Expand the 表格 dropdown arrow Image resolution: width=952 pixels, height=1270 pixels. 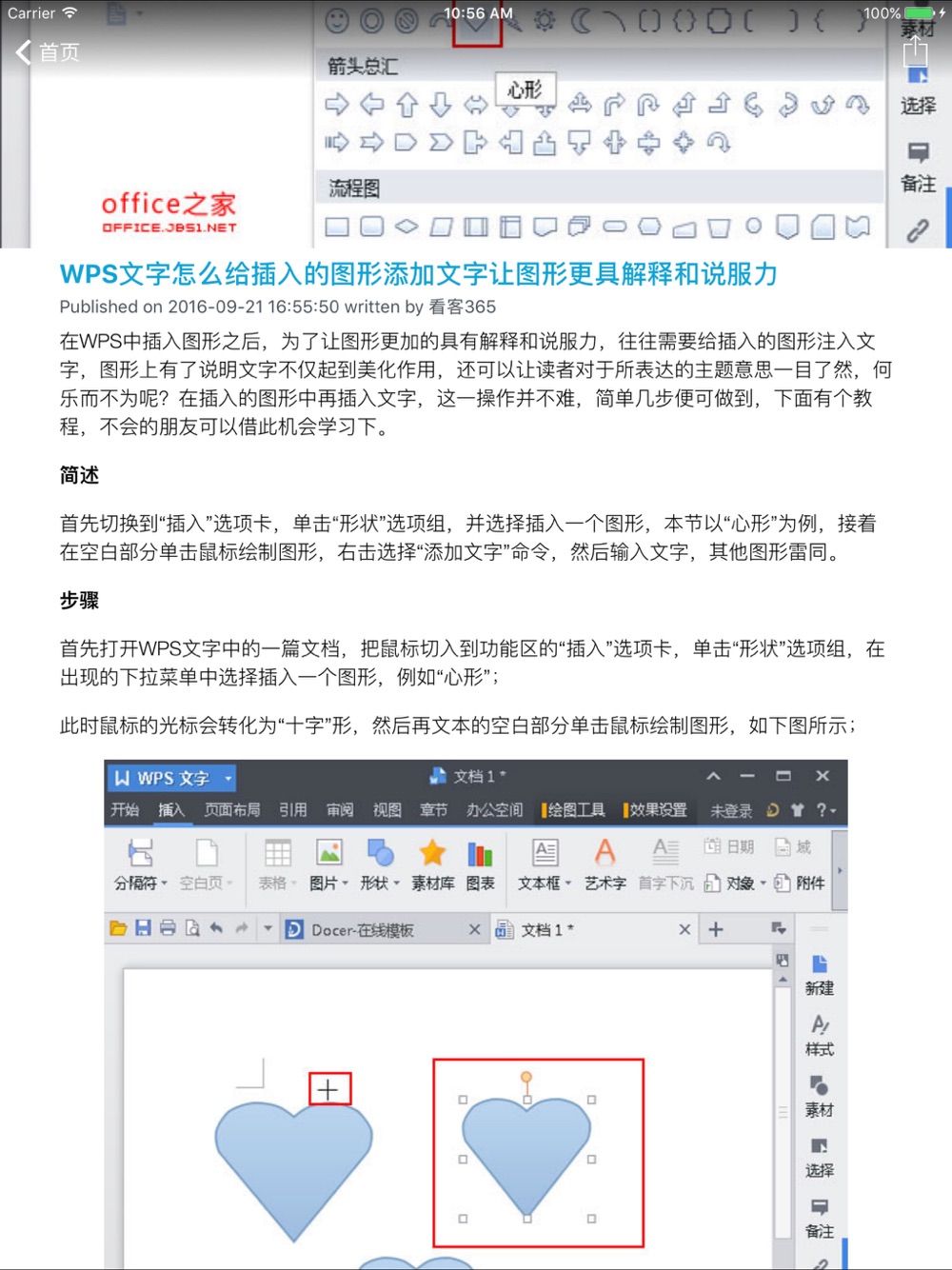point(294,883)
